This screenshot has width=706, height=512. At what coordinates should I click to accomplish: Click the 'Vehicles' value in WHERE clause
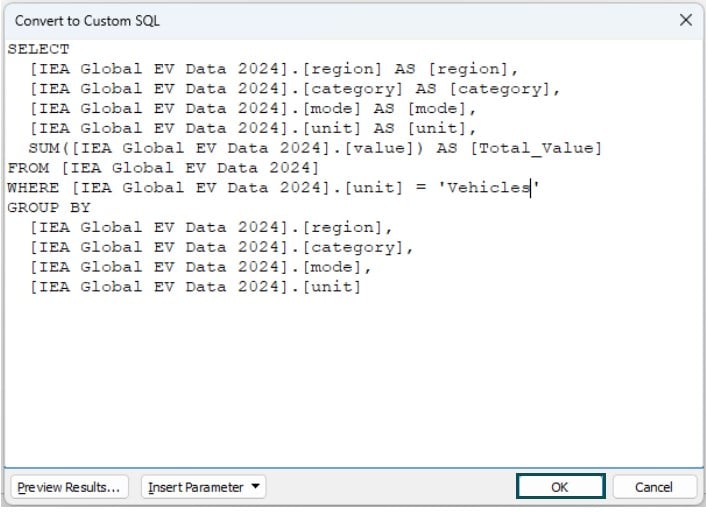point(489,188)
